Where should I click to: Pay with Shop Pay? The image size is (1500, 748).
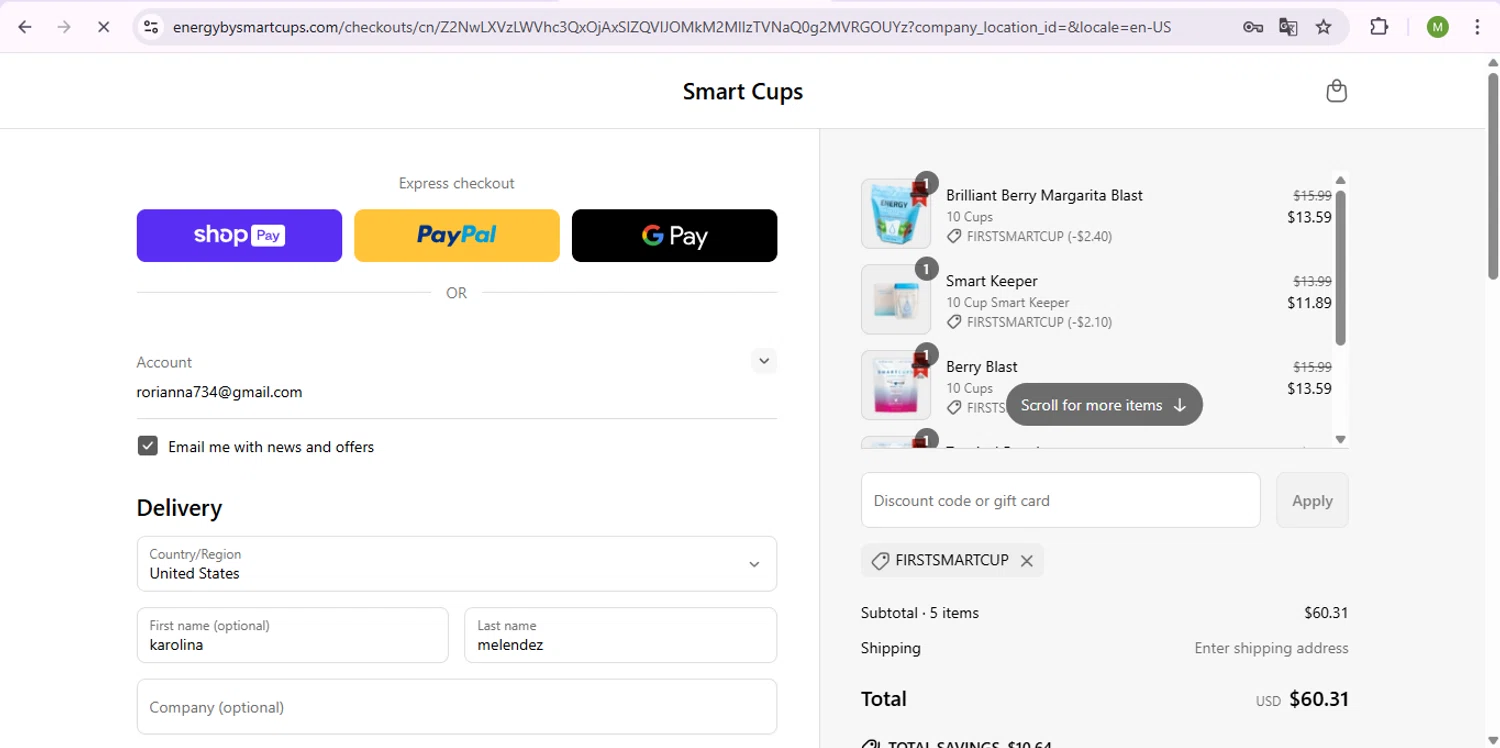point(239,235)
